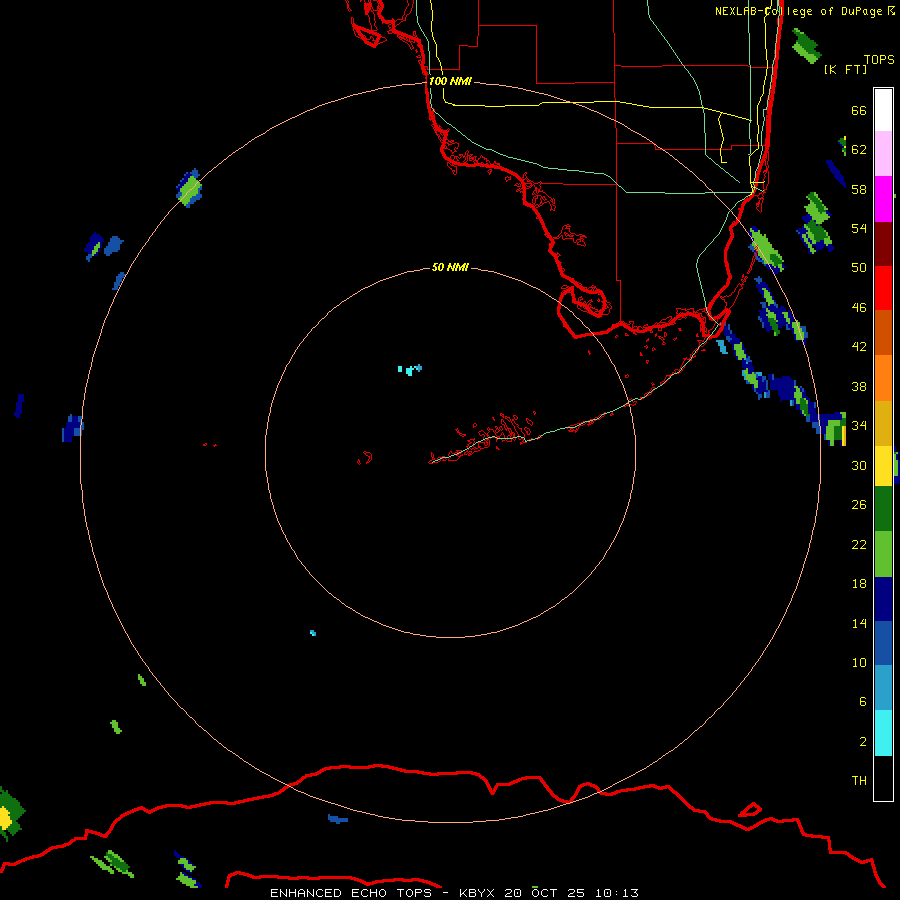
Task: Click the gold 38 color band
Action: click(883, 423)
